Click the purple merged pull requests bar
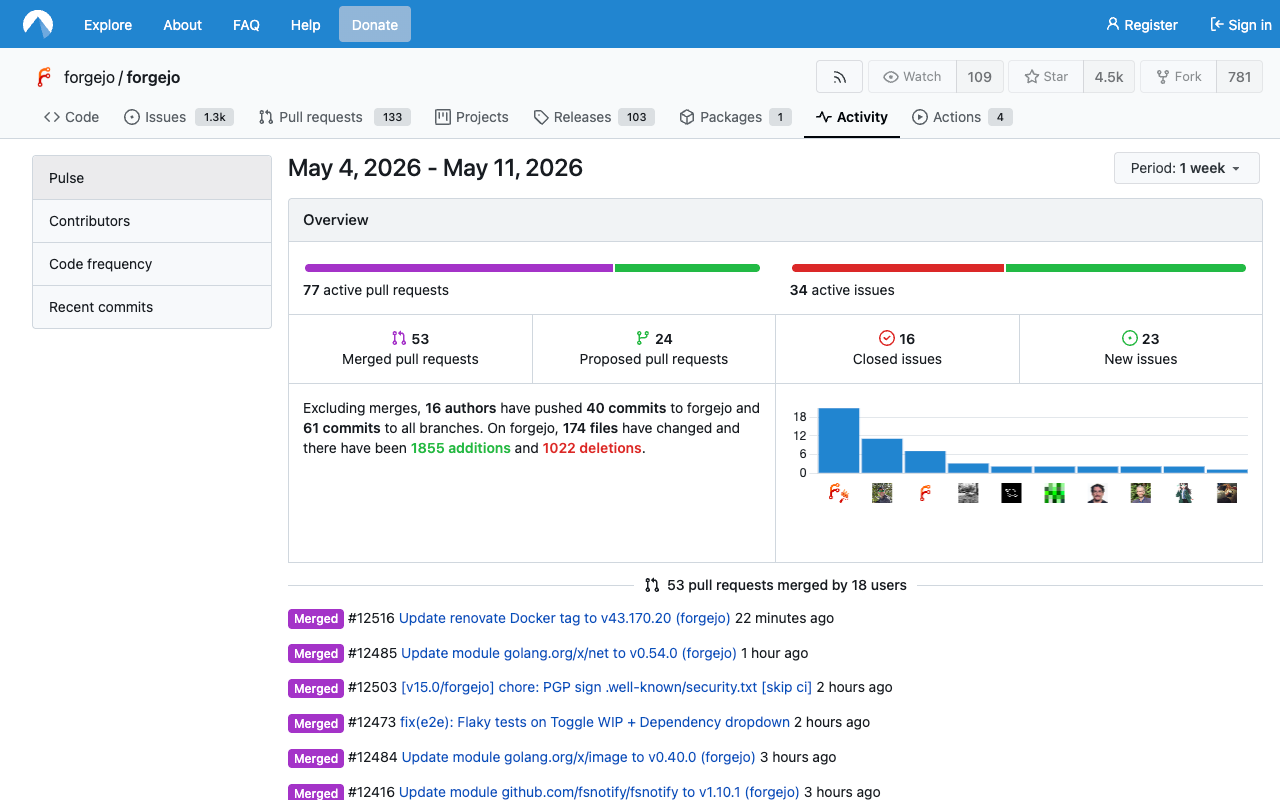The height and width of the screenshot is (800, 1280). [x=459, y=268]
